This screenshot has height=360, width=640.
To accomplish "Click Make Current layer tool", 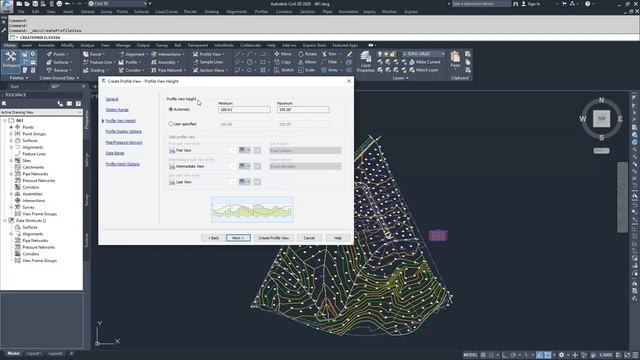I will click(424, 62).
